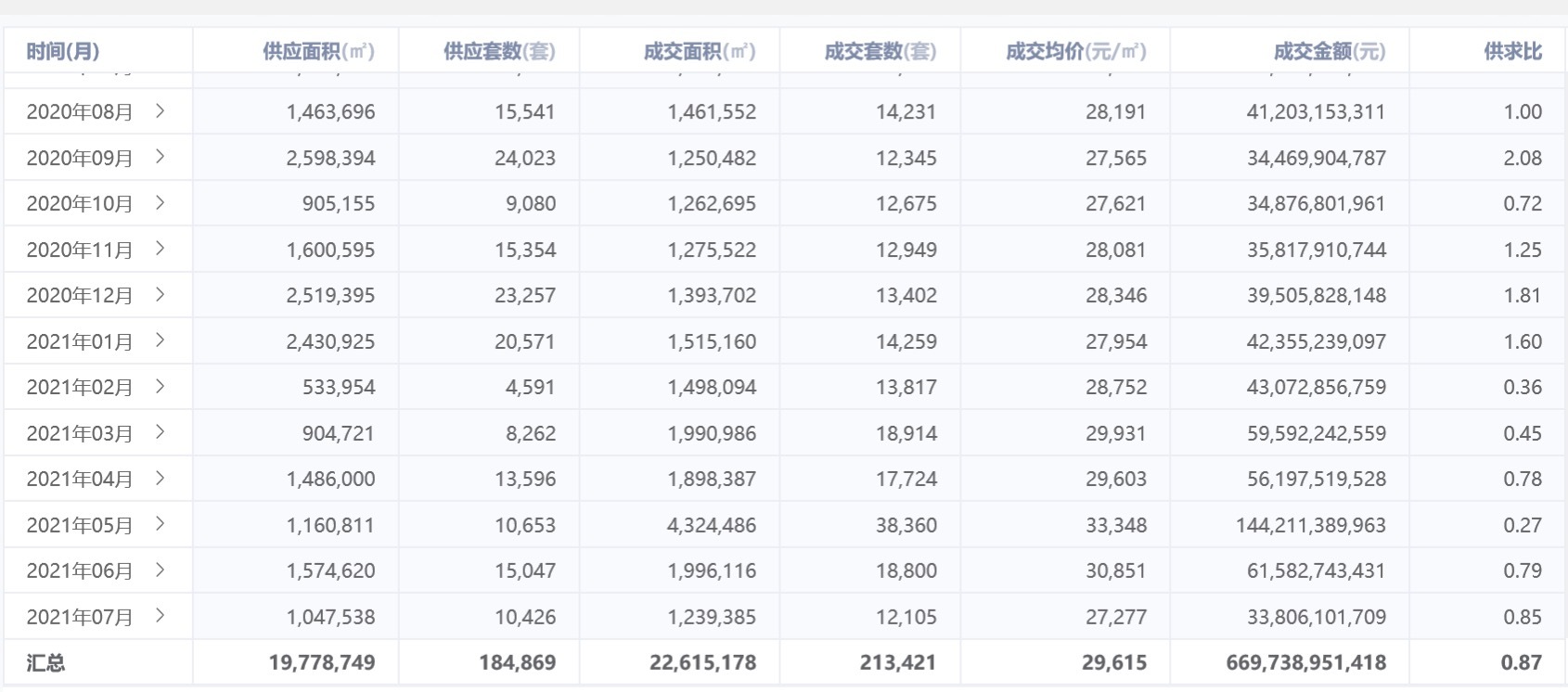Expand the 2020年10月 row chevron
Viewport: 1568px width, 692px height.
coord(161,203)
